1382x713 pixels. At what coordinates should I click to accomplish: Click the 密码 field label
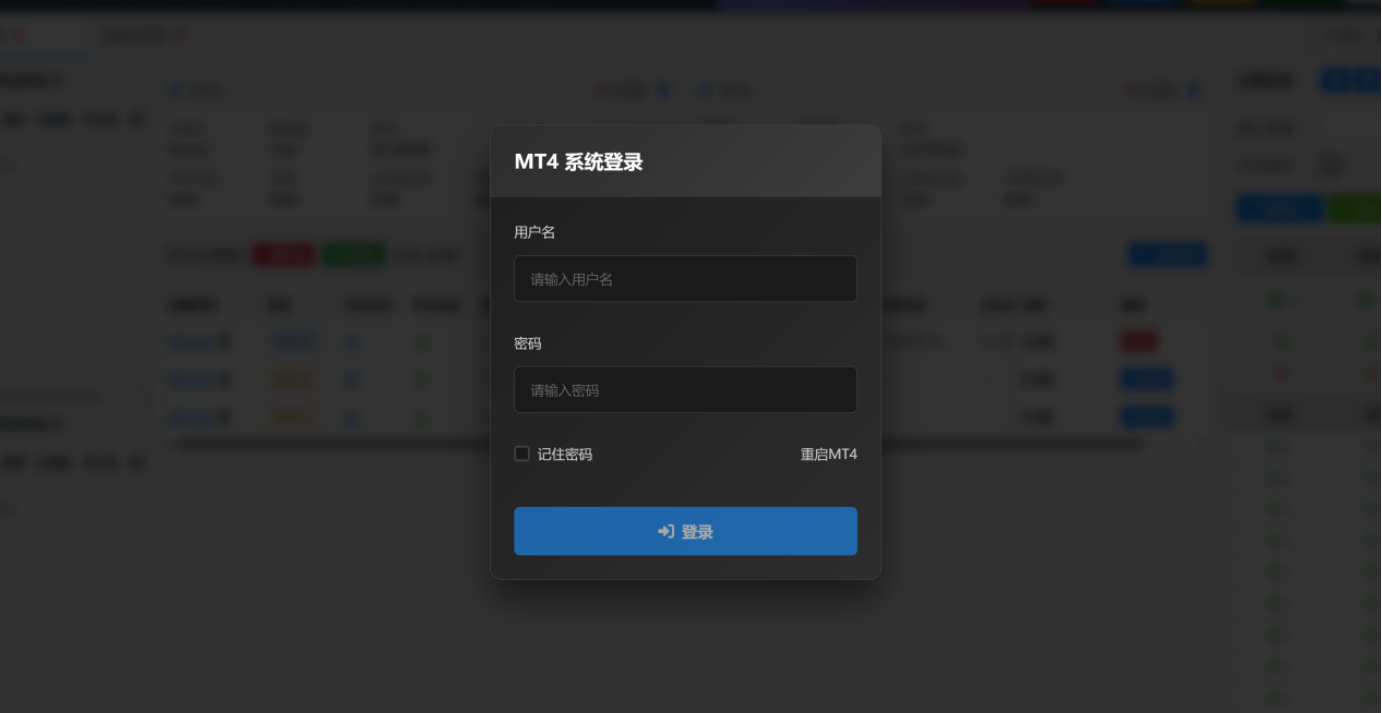[528, 344]
